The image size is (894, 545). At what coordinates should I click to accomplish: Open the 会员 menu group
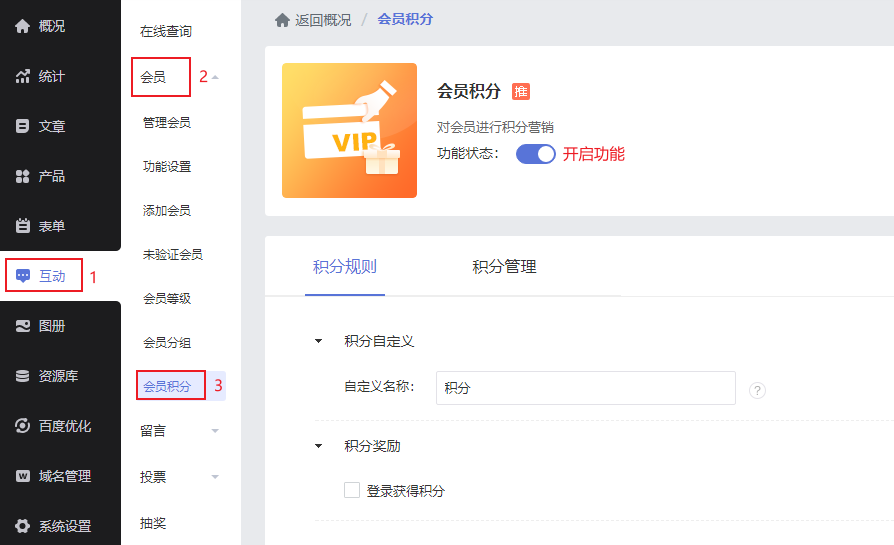(x=153, y=77)
